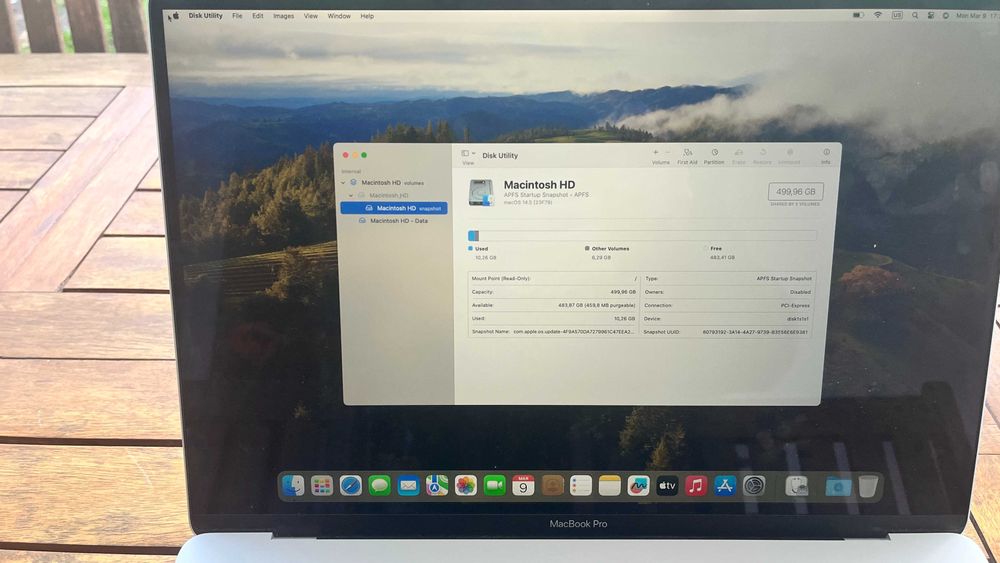Open Notes from the Dock
Screen dimensions: 1000x563
[x=610, y=486]
